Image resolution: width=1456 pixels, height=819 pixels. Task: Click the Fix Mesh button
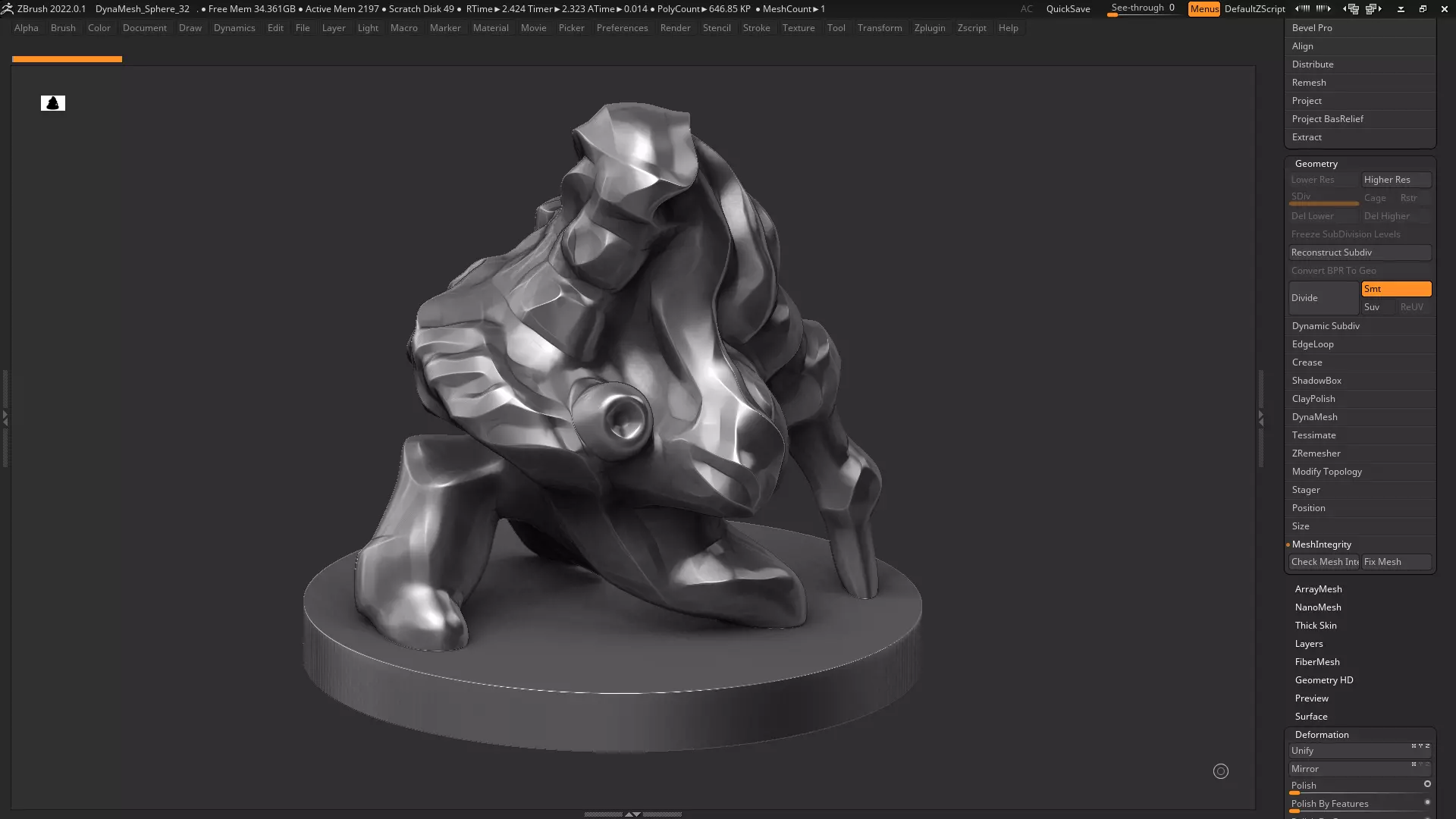[1396, 562]
